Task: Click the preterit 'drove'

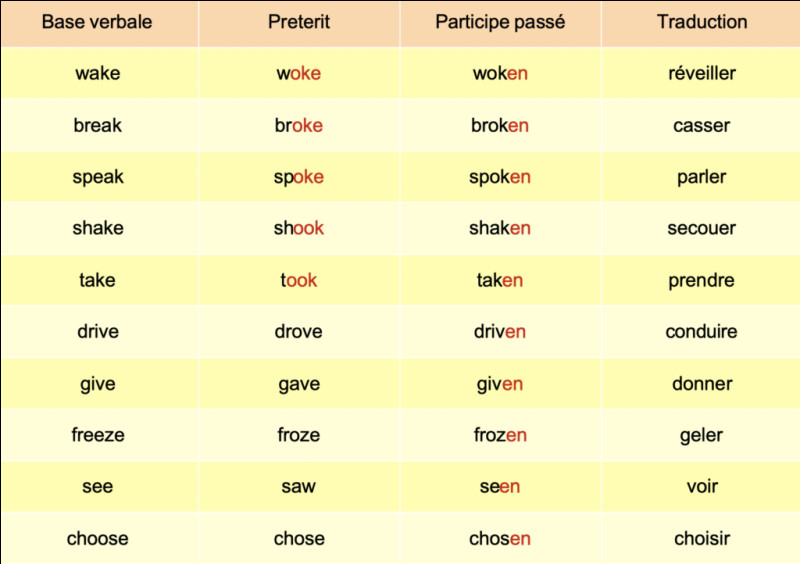Action: (x=299, y=332)
